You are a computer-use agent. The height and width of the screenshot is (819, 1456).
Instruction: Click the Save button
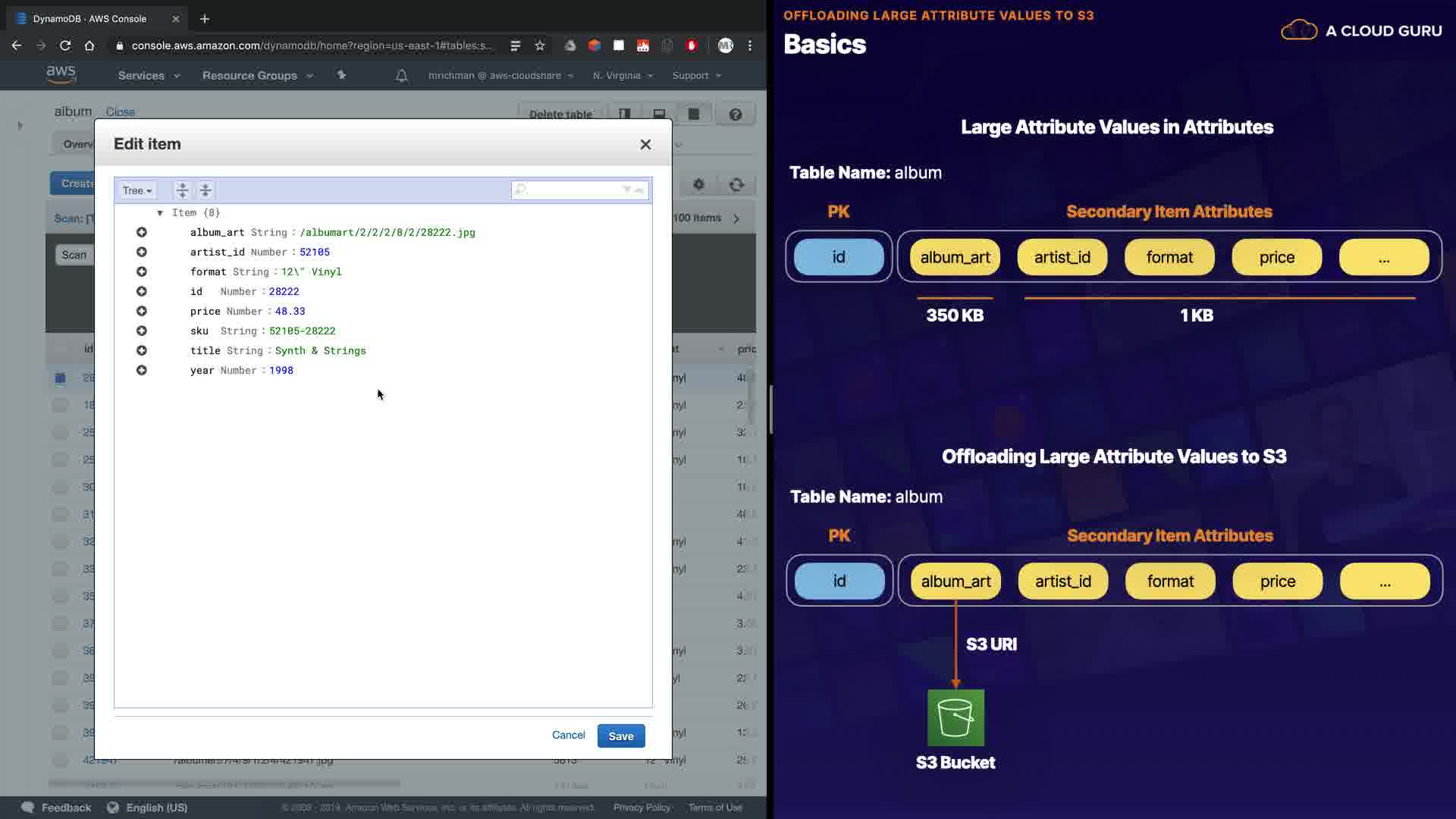[x=620, y=736]
